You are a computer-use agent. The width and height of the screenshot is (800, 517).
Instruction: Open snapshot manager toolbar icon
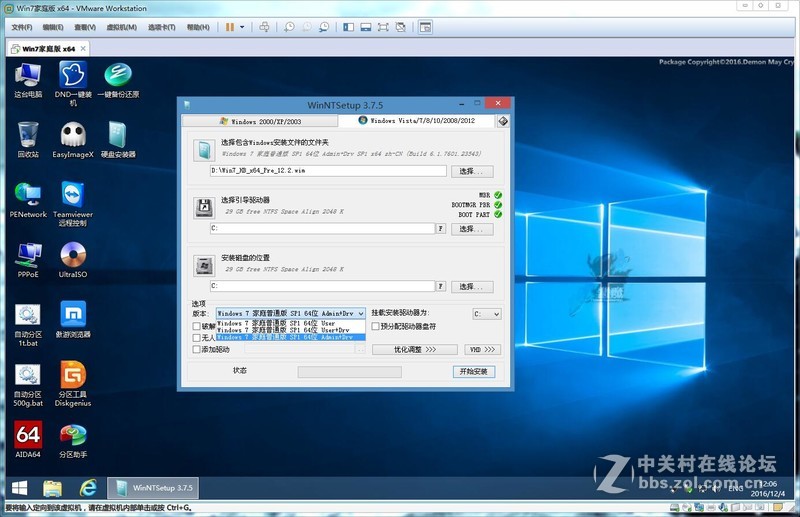(324, 27)
